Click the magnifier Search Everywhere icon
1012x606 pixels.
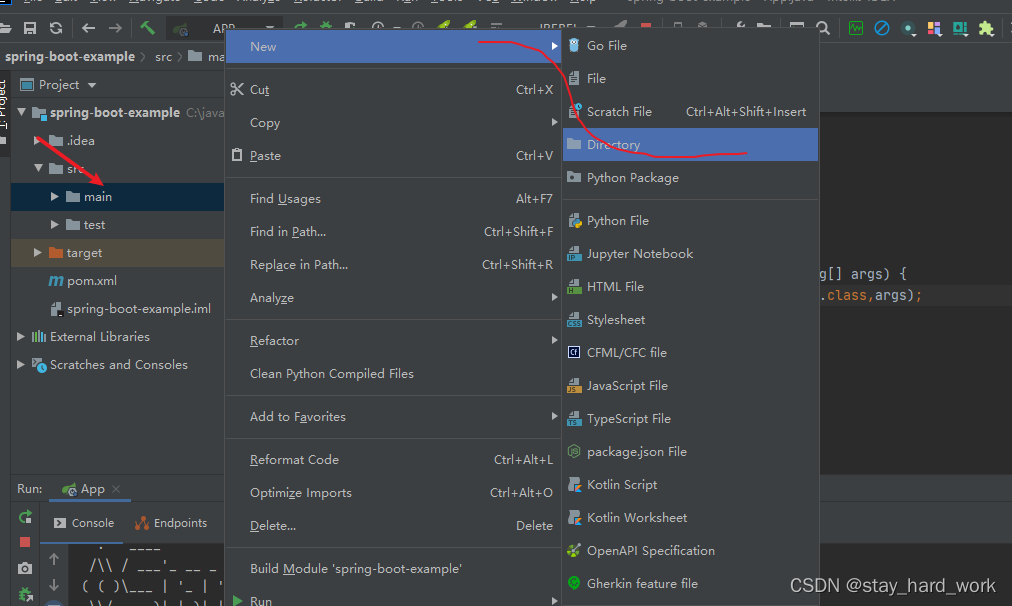823,28
